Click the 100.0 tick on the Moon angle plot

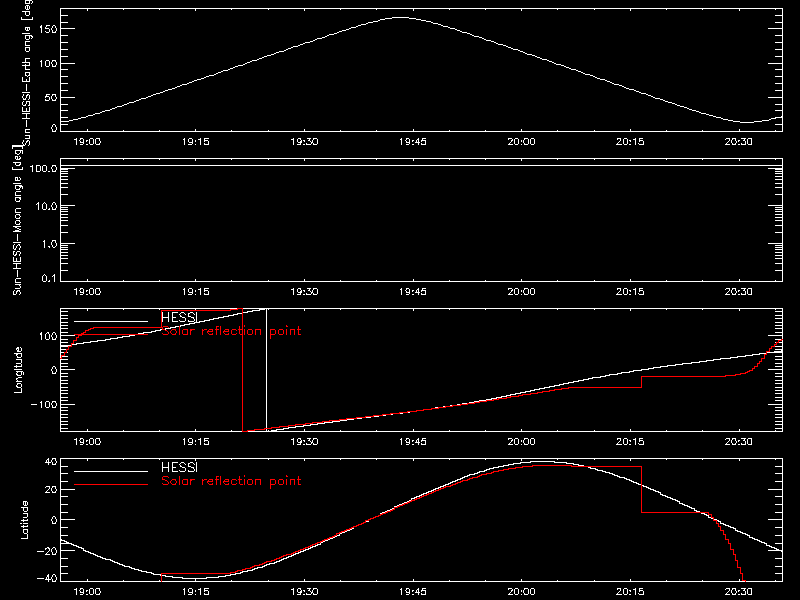click(43, 168)
